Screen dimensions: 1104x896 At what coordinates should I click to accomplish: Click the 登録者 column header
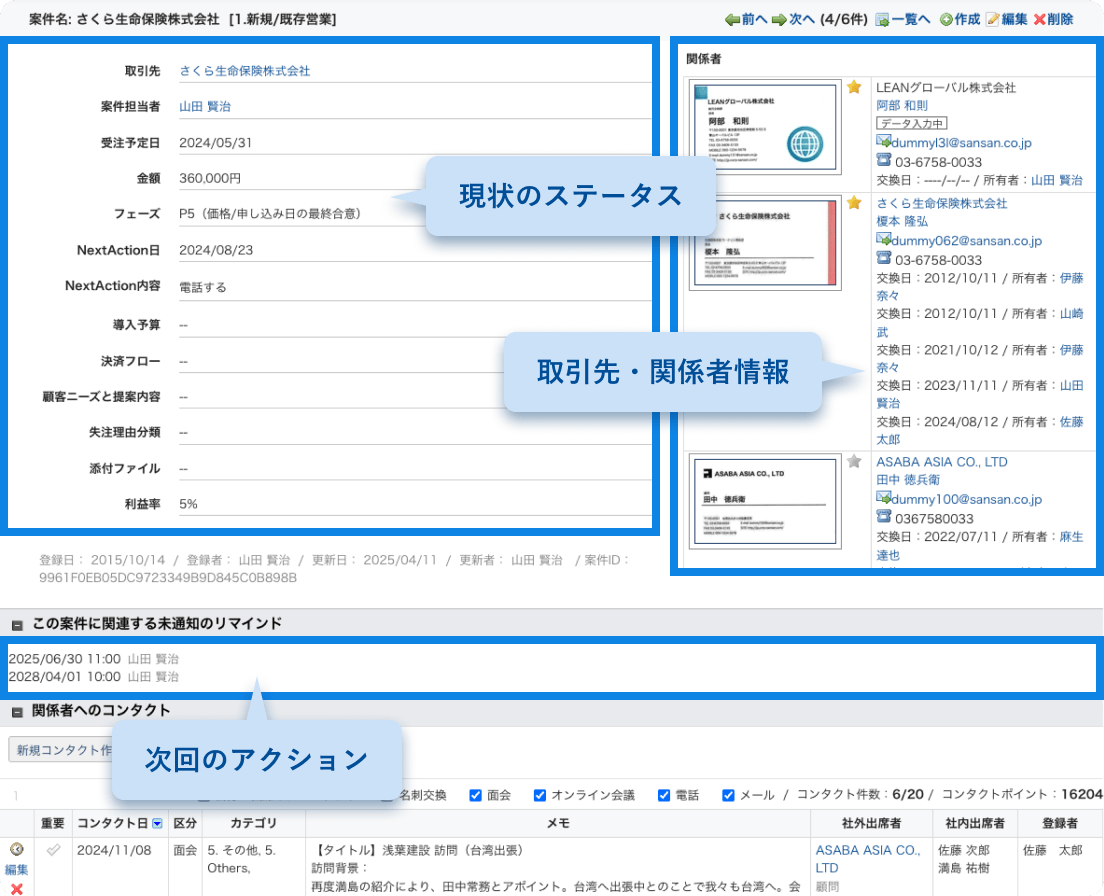click(1060, 824)
